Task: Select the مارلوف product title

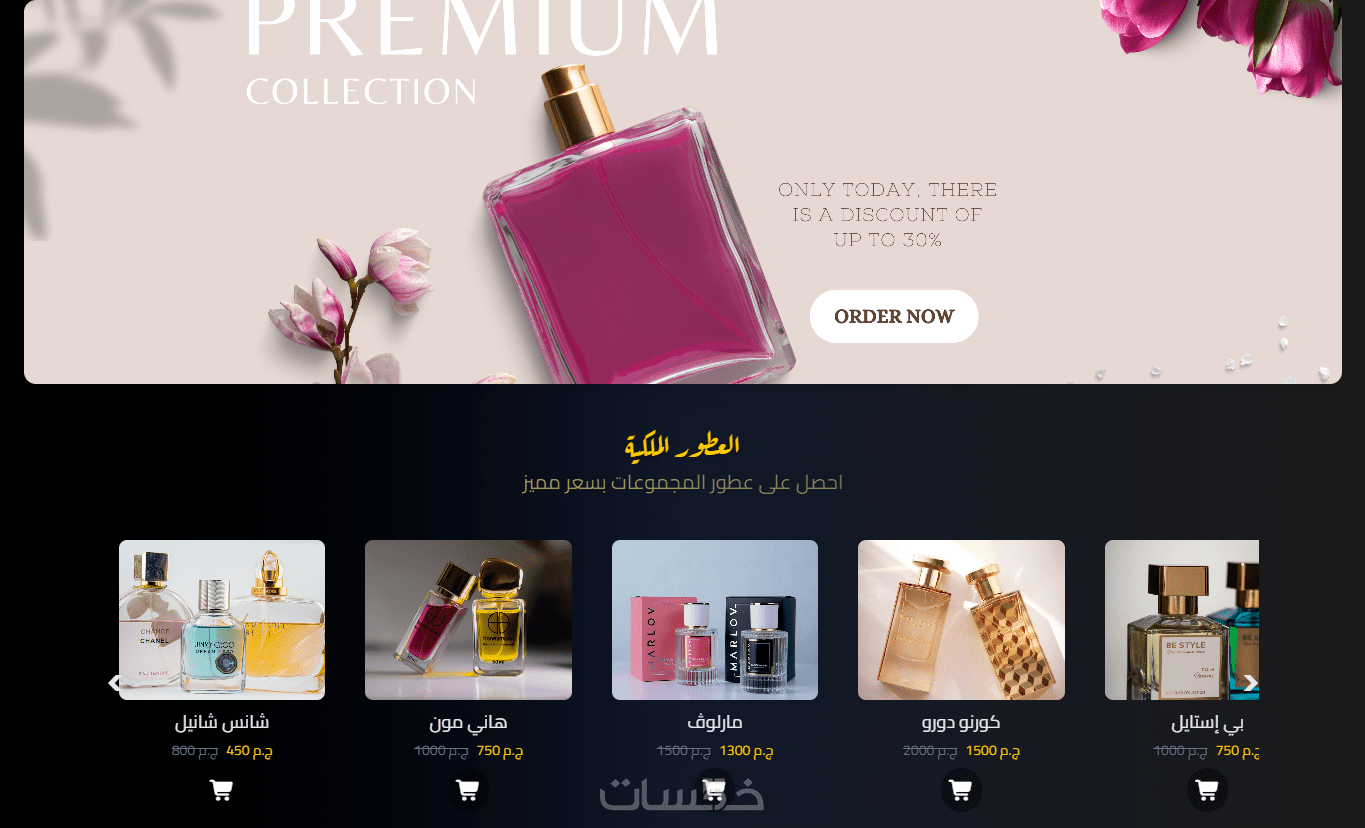Action: point(715,722)
